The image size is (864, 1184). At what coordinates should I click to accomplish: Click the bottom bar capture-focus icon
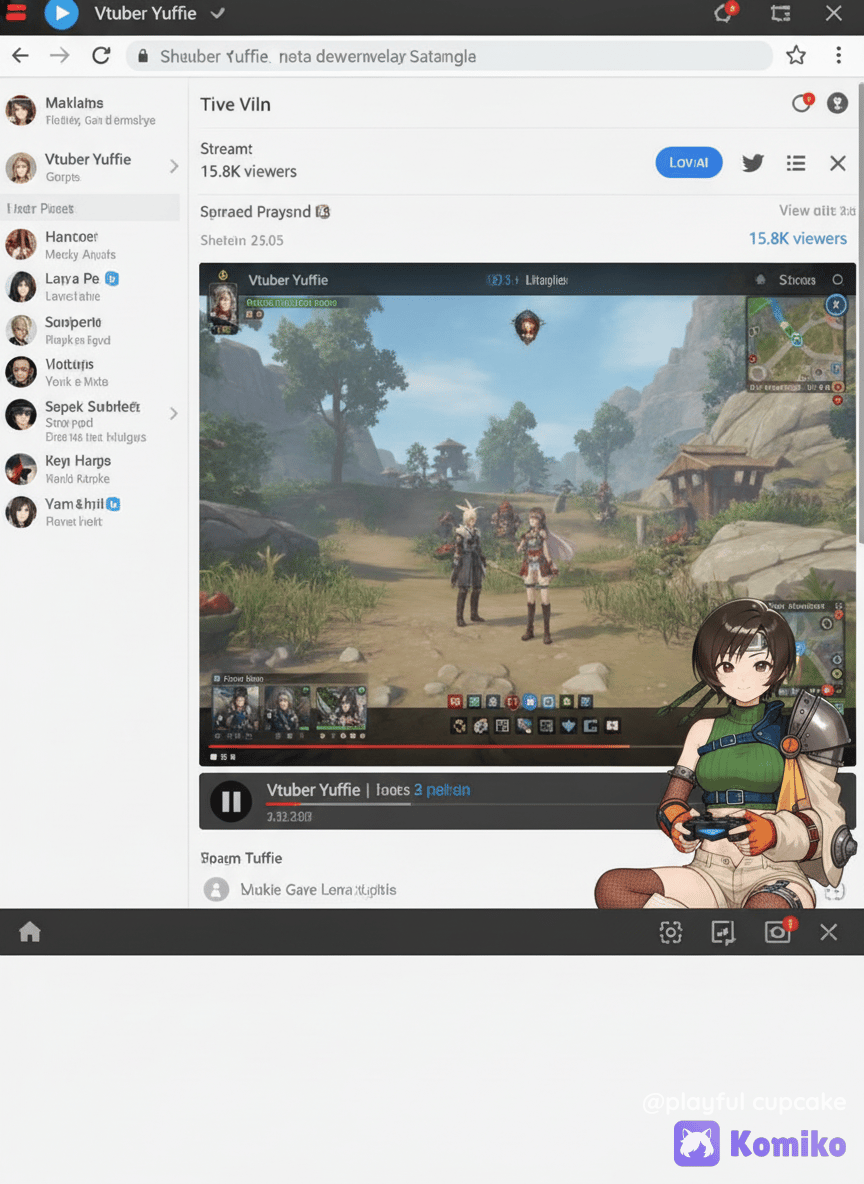pyautogui.click(x=671, y=933)
